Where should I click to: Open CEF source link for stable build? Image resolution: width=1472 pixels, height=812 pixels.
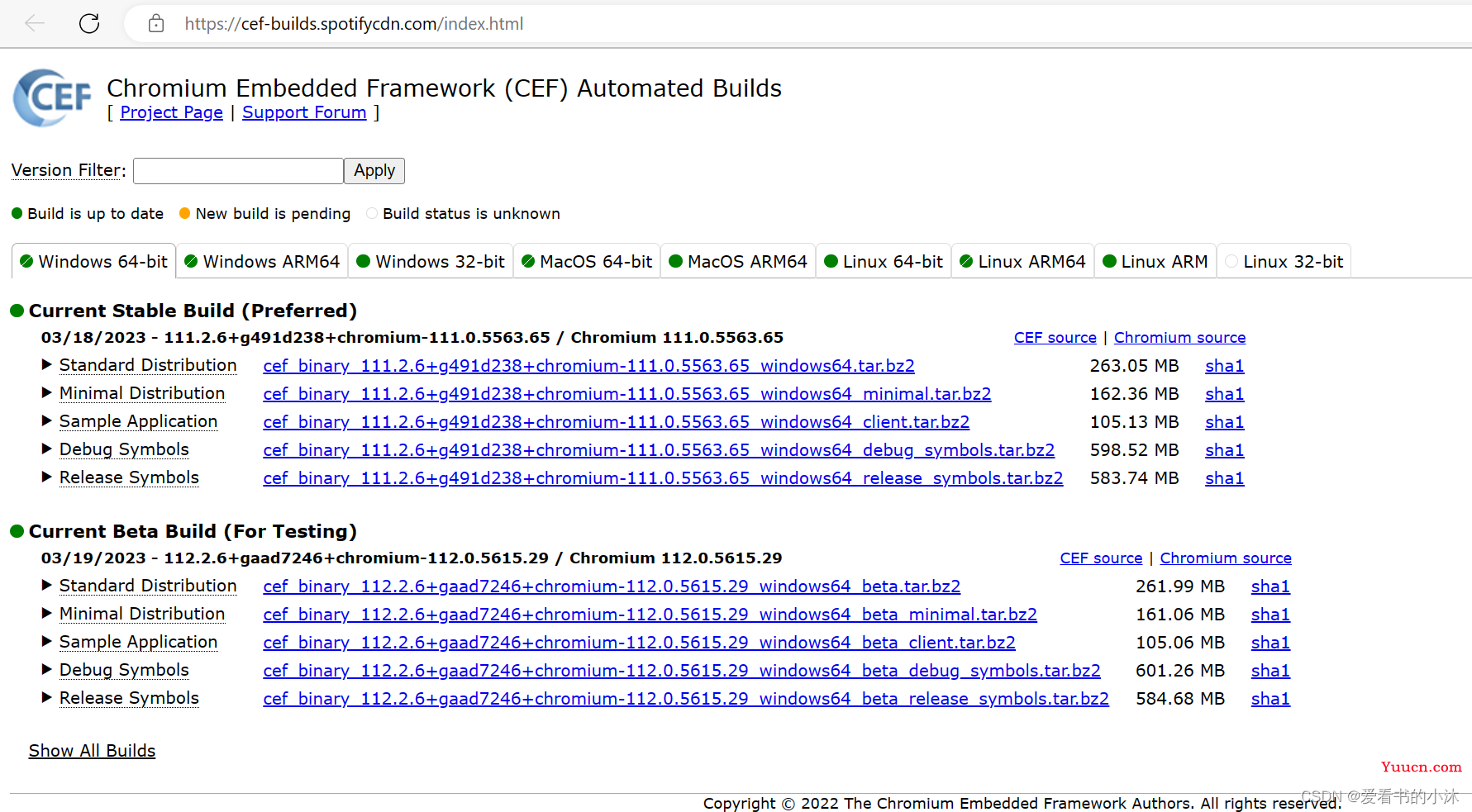pos(1055,338)
